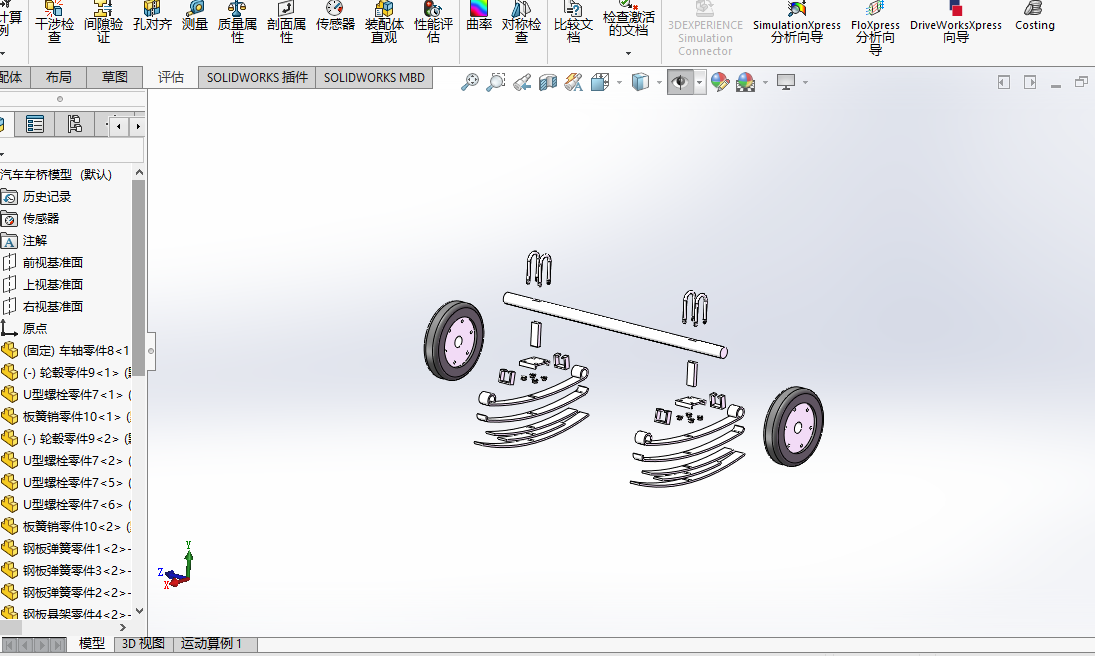Screen dimensions: 1095x656
Task: Click Zoom to Fit in view toolbar
Action: point(470,82)
